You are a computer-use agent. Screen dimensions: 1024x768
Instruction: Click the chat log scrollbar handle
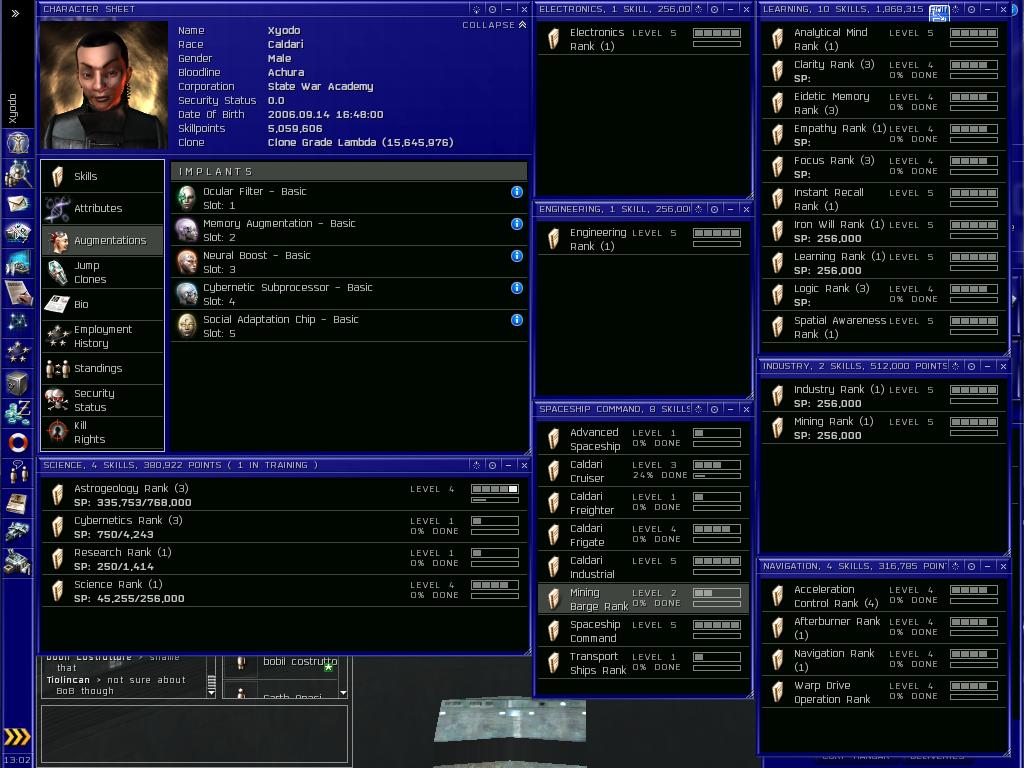click(211, 684)
